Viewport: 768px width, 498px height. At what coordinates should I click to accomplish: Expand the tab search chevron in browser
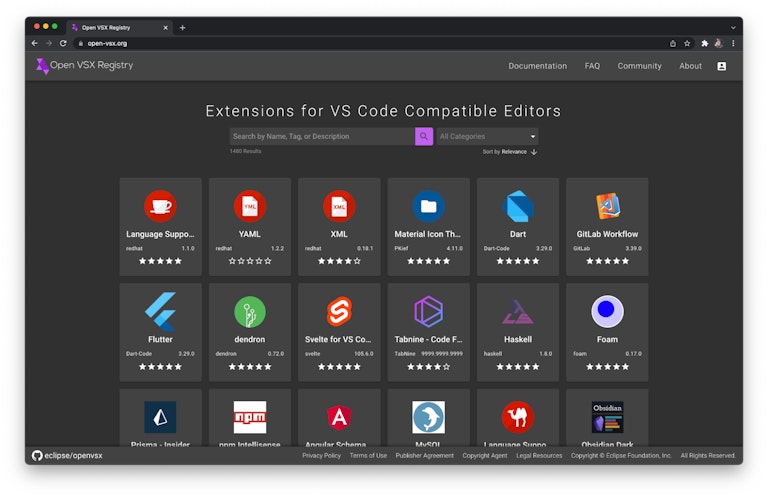(x=733, y=28)
